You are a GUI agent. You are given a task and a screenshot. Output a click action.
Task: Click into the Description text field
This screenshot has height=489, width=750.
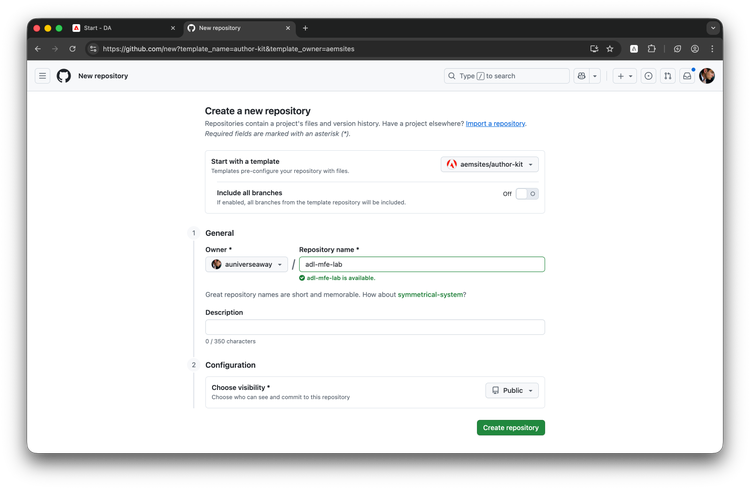[375, 327]
